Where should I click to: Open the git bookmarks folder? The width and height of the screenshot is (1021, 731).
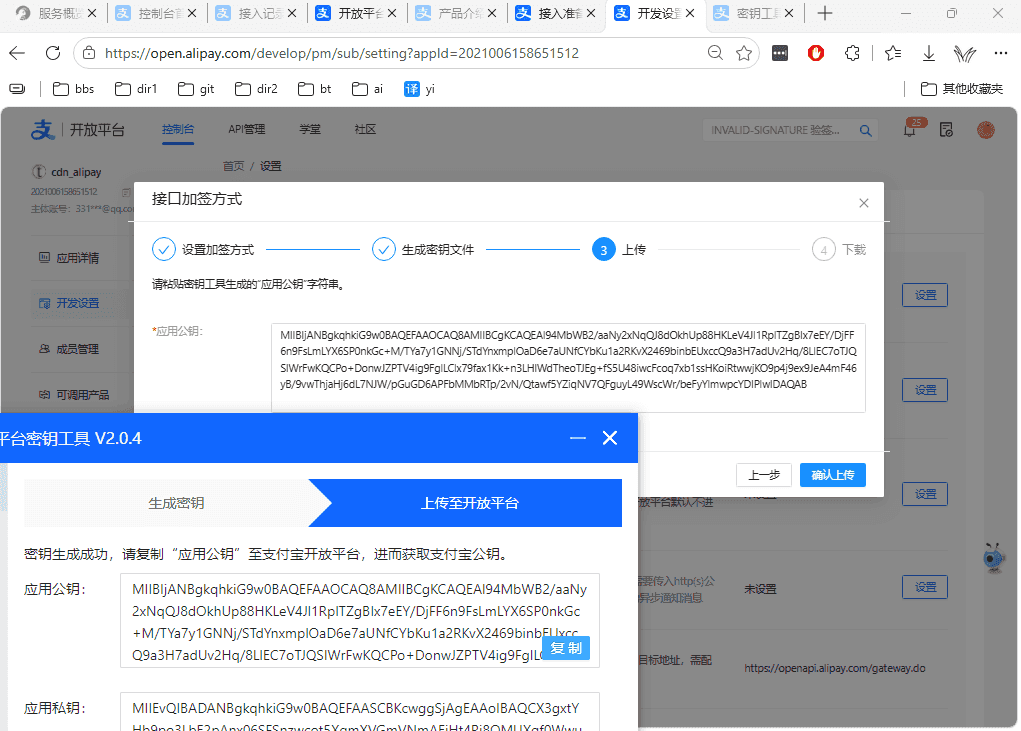[196, 89]
